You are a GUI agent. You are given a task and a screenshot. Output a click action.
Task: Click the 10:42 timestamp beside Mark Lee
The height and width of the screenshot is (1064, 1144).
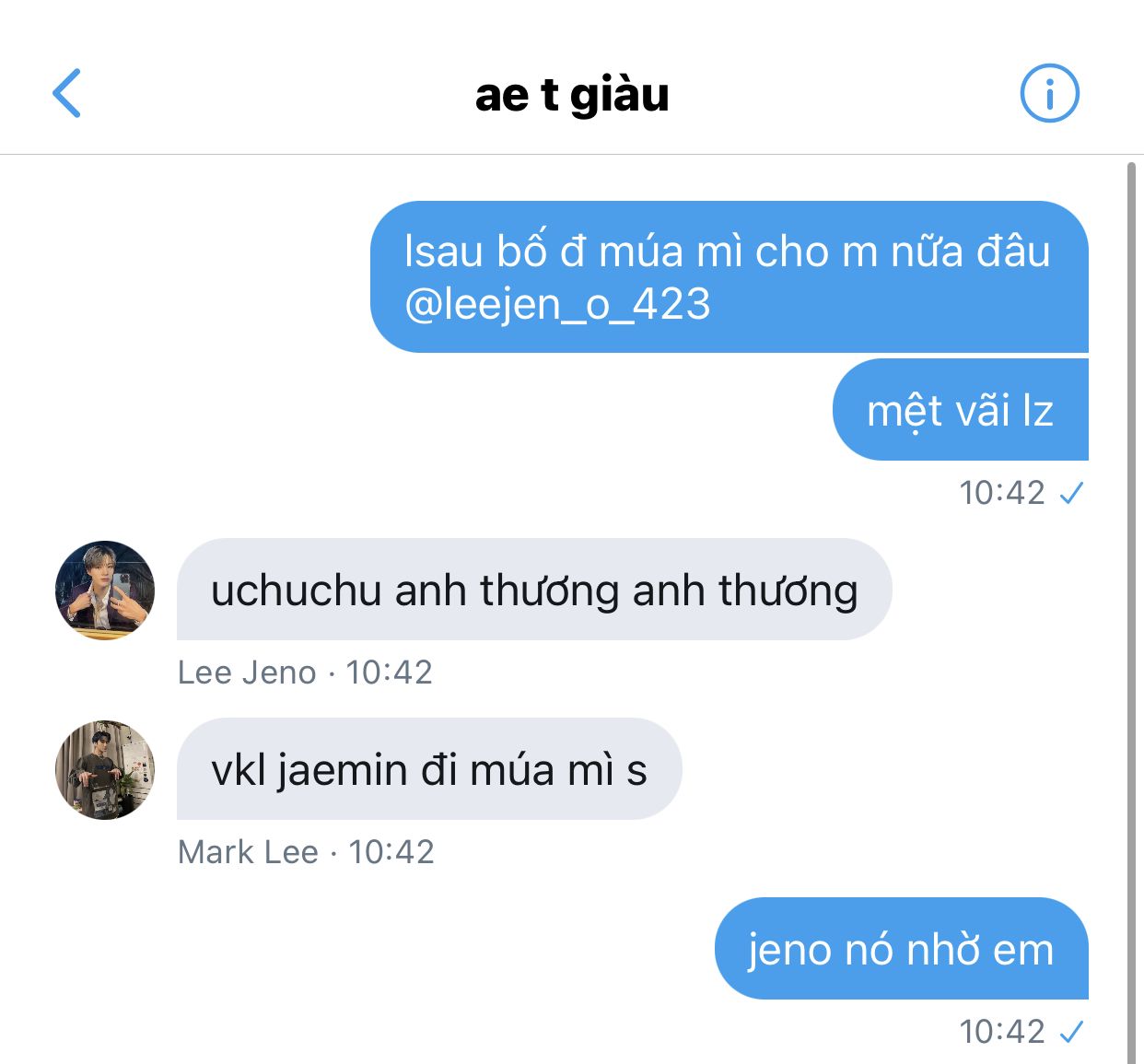(391, 852)
